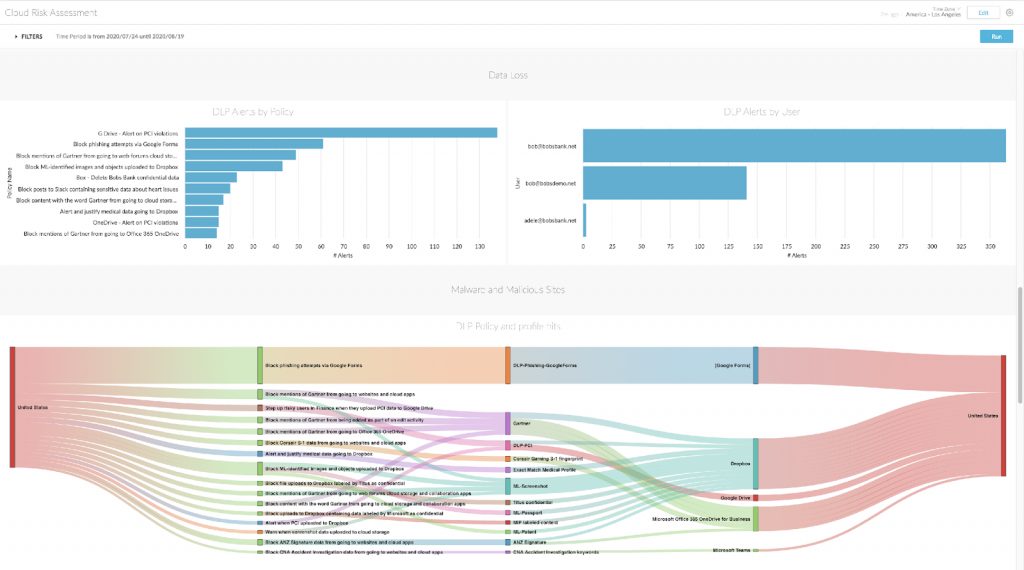Click the ML-Screenshot profile node
This screenshot has width=1024, height=570.
click(x=508, y=486)
